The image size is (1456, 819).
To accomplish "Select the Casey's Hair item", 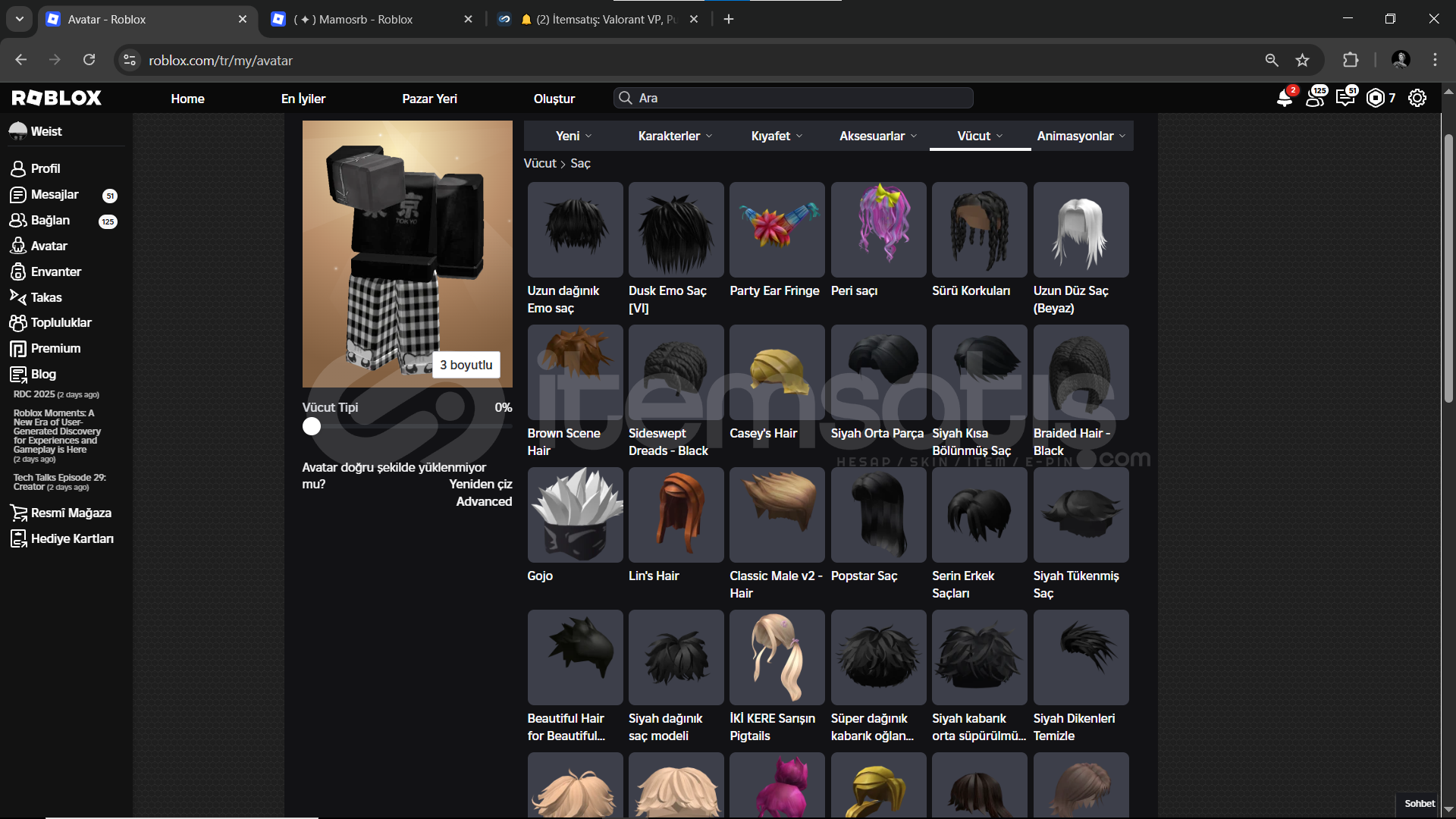I will (777, 372).
